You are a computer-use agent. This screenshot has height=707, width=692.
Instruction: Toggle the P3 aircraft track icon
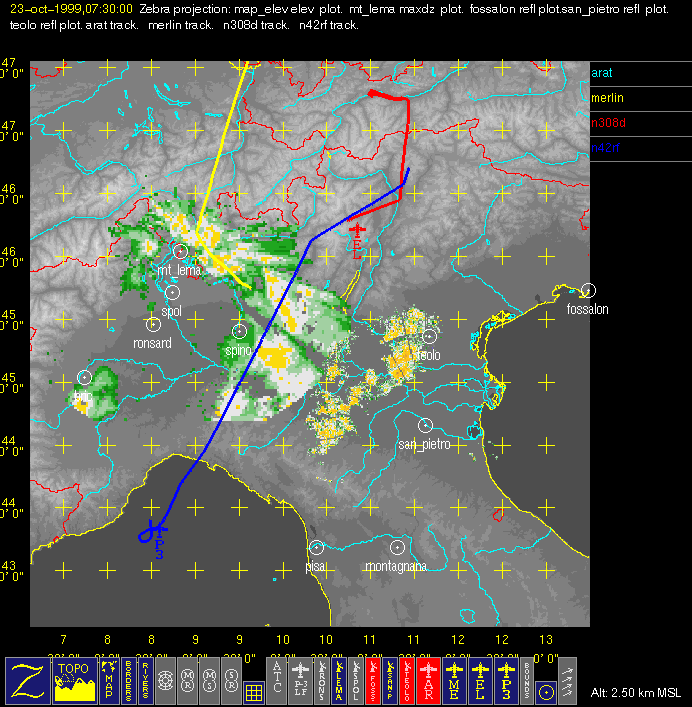(x=506, y=680)
